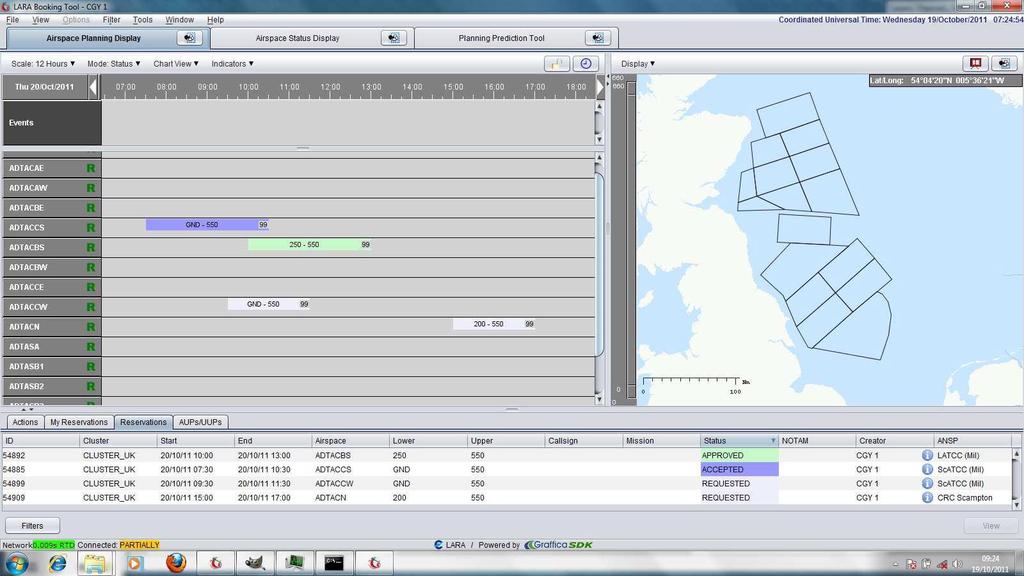Select reservation row with ID 54909
The height and width of the screenshot is (576, 1024).
(x=507, y=498)
